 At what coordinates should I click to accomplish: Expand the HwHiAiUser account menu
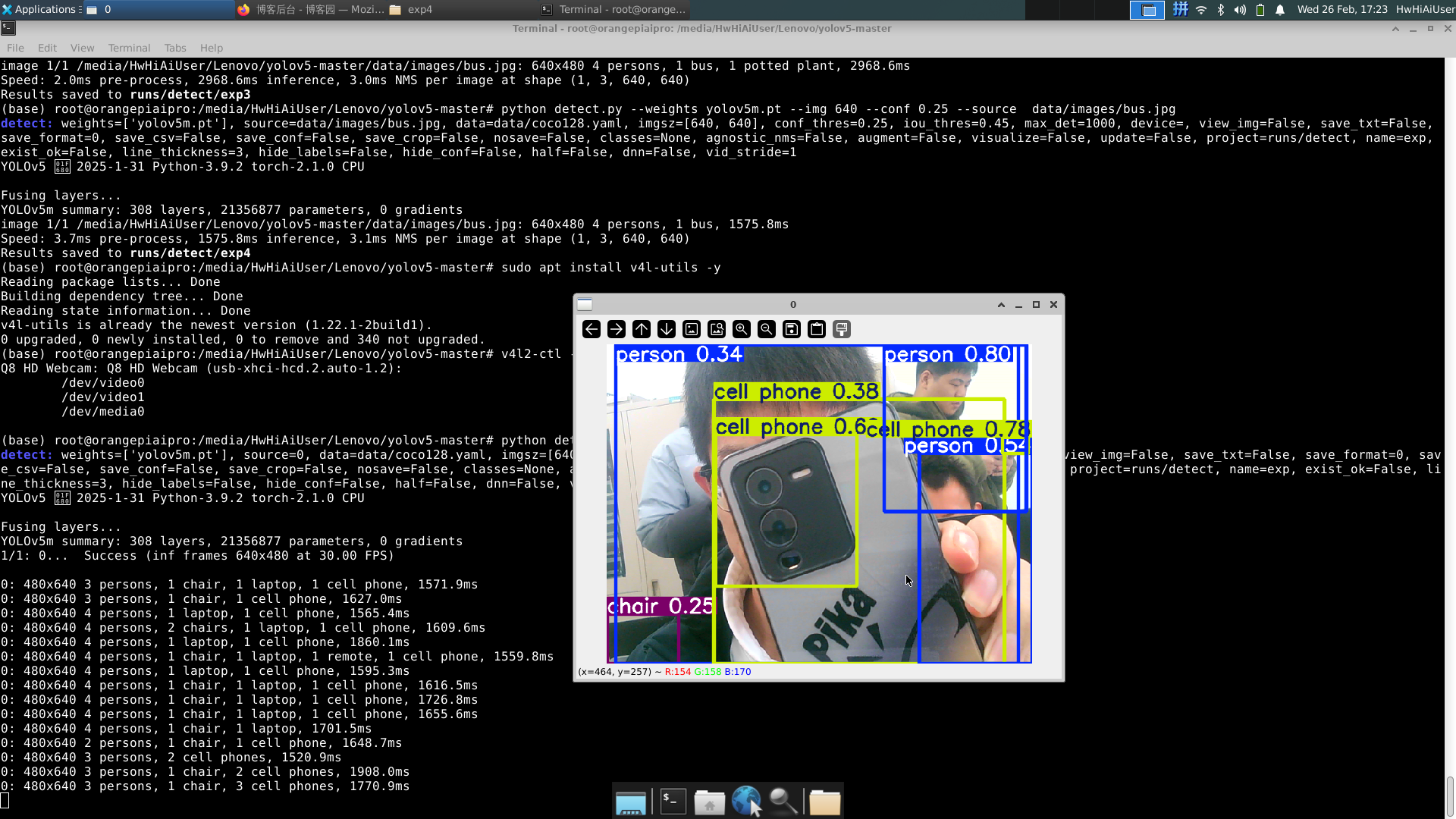pyautogui.click(x=1424, y=9)
